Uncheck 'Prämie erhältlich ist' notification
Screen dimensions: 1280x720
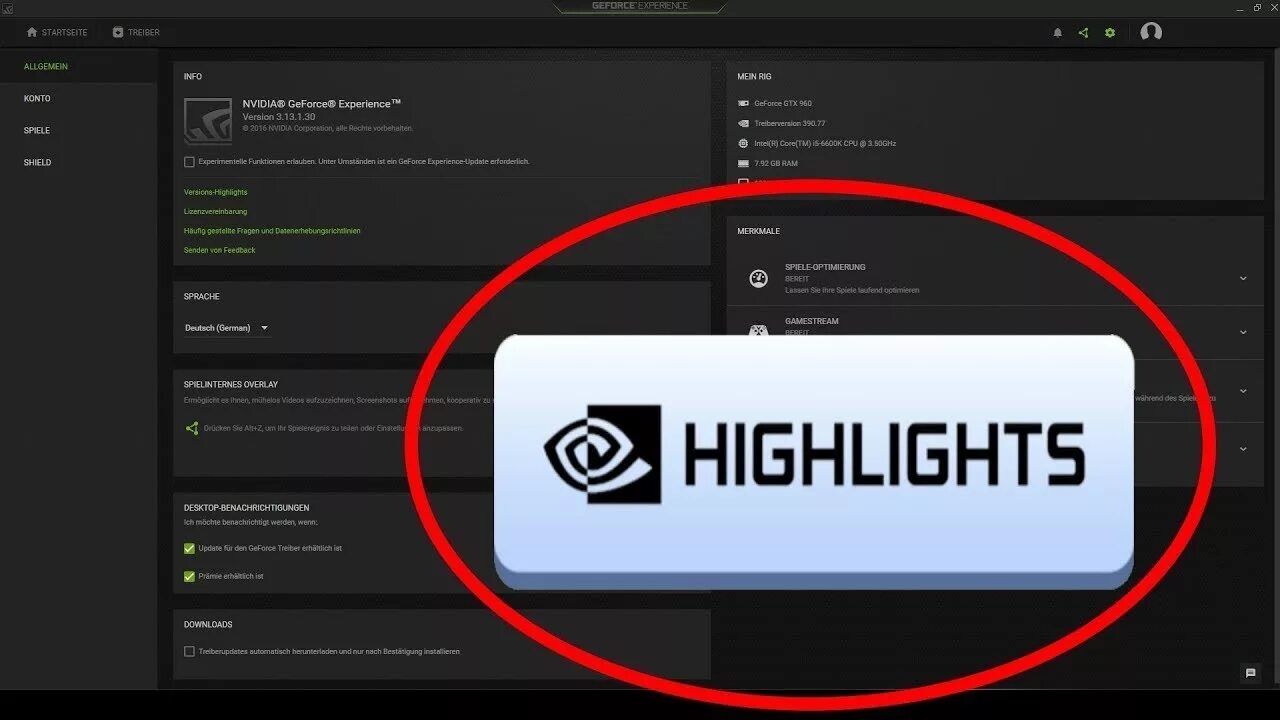click(189, 576)
